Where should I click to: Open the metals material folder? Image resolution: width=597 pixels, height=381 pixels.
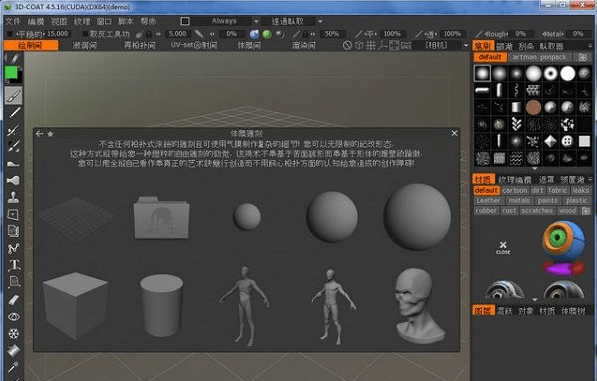[x=519, y=201]
